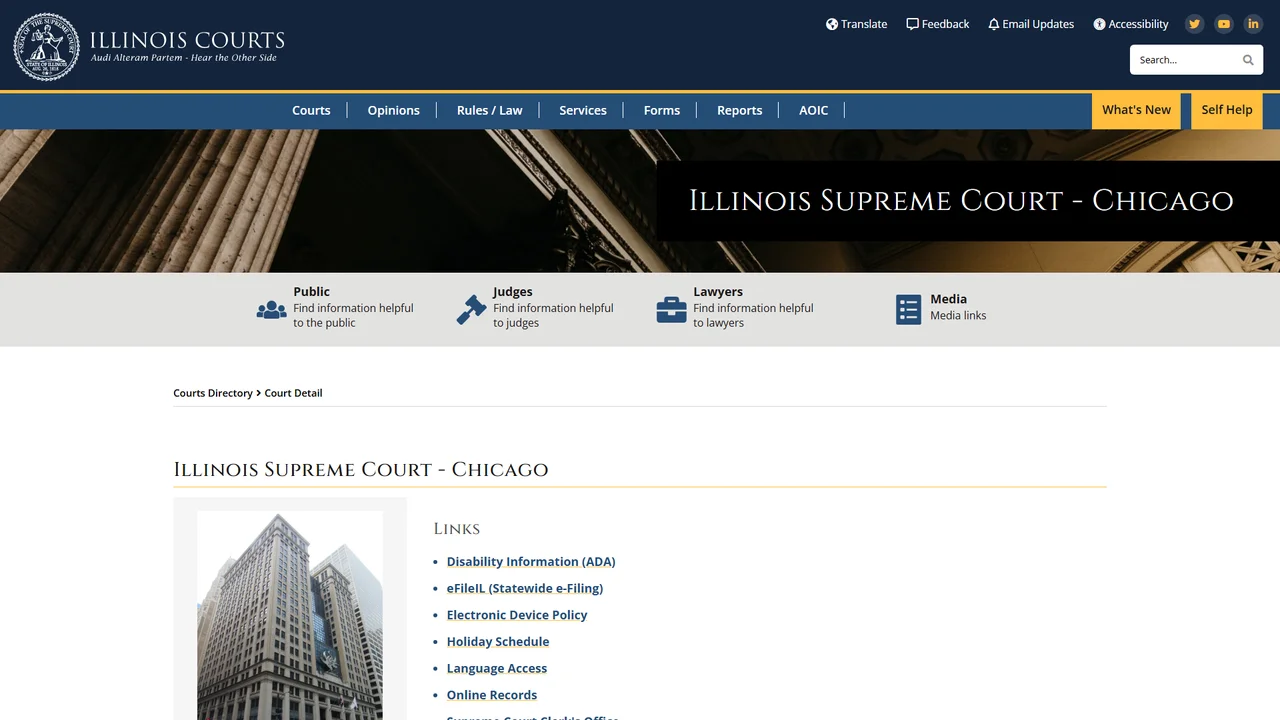The height and width of the screenshot is (720, 1280).
Task: Open the Email Updates link text
Action: (x=1038, y=24)
